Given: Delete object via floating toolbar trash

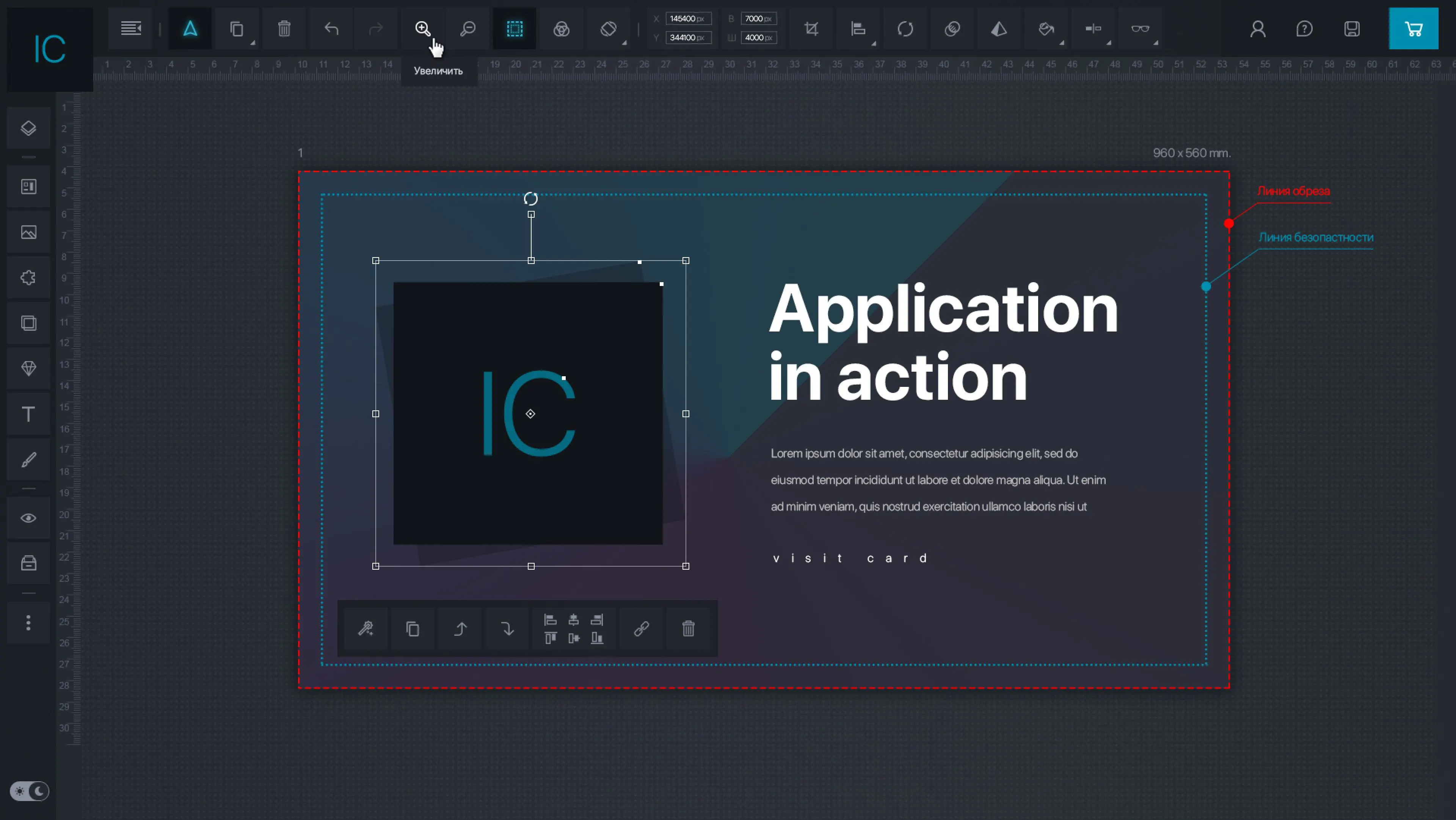Looking at the screenshot, I should pos(689,629).
